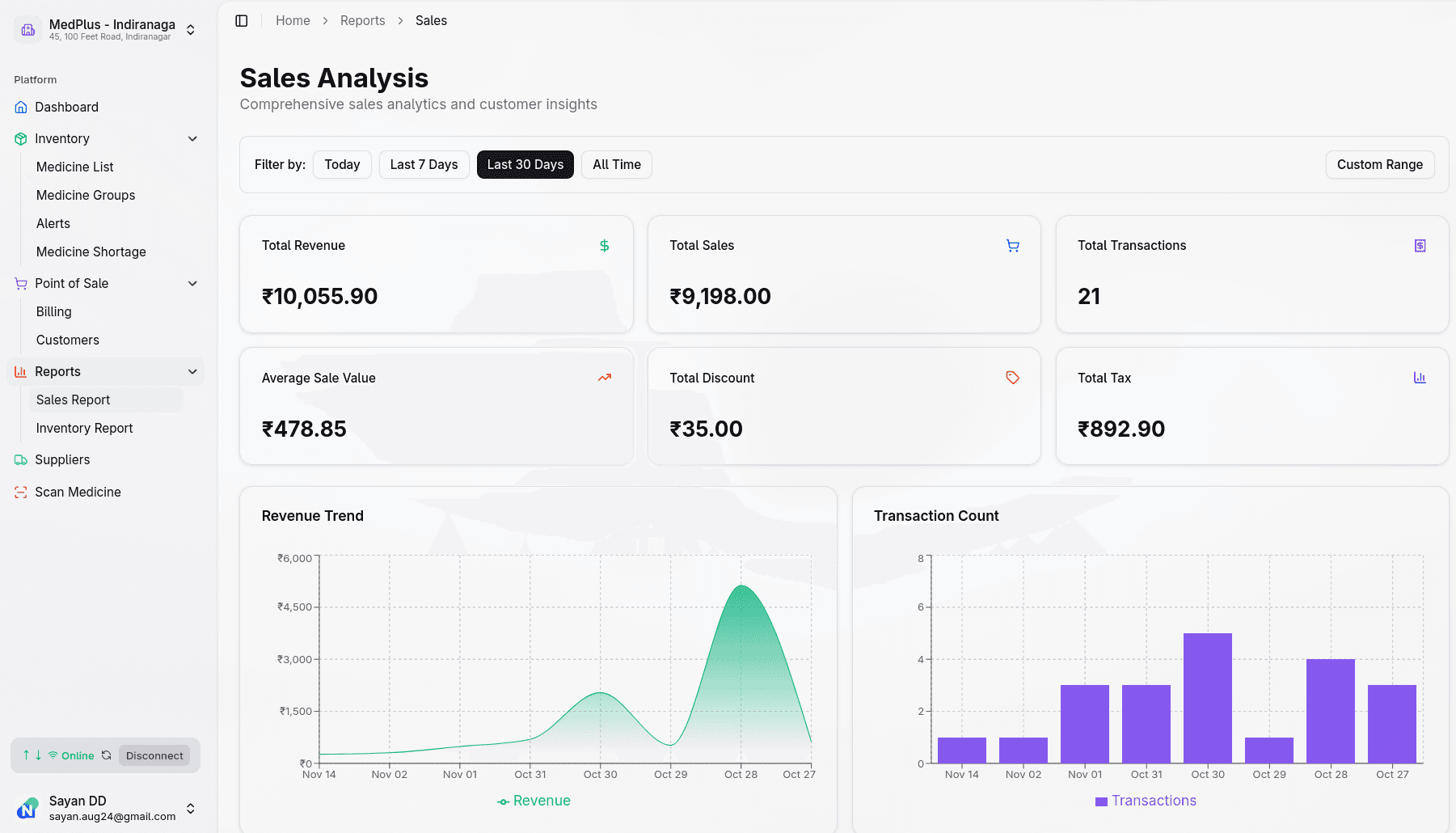Click the Point of Sale cart icon
Image resolution: width=1456 pixels, height=833 pixels.
[21, 284]
